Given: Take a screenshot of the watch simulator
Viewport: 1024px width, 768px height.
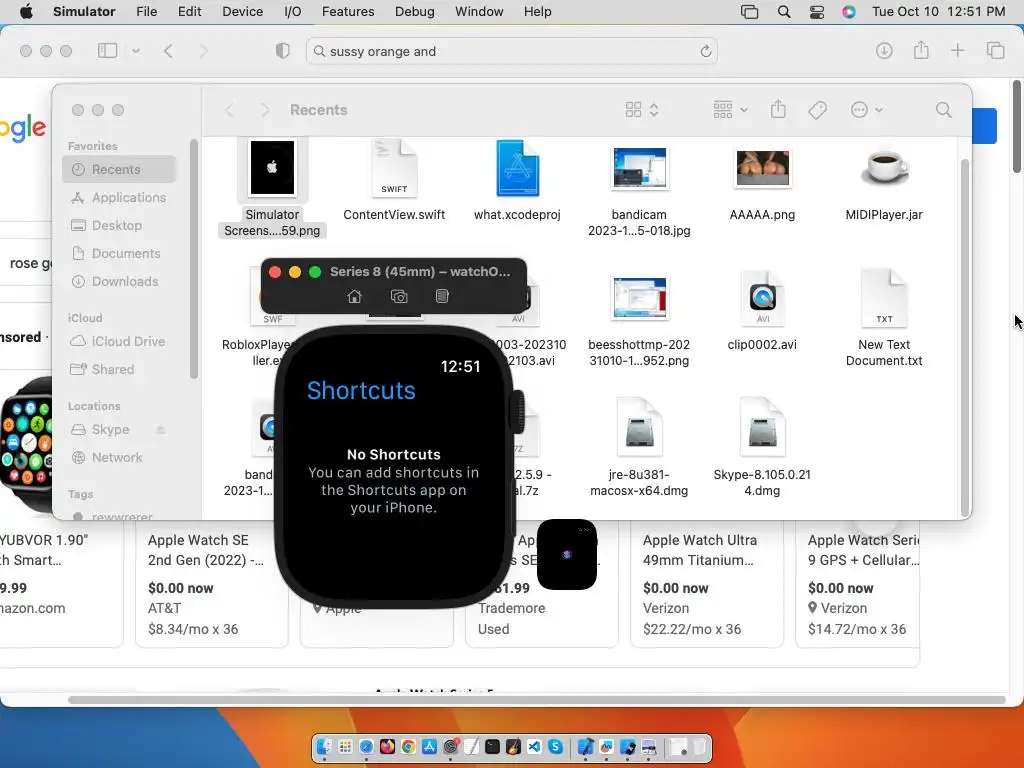Looking at the screenshot, I should 399,296.
